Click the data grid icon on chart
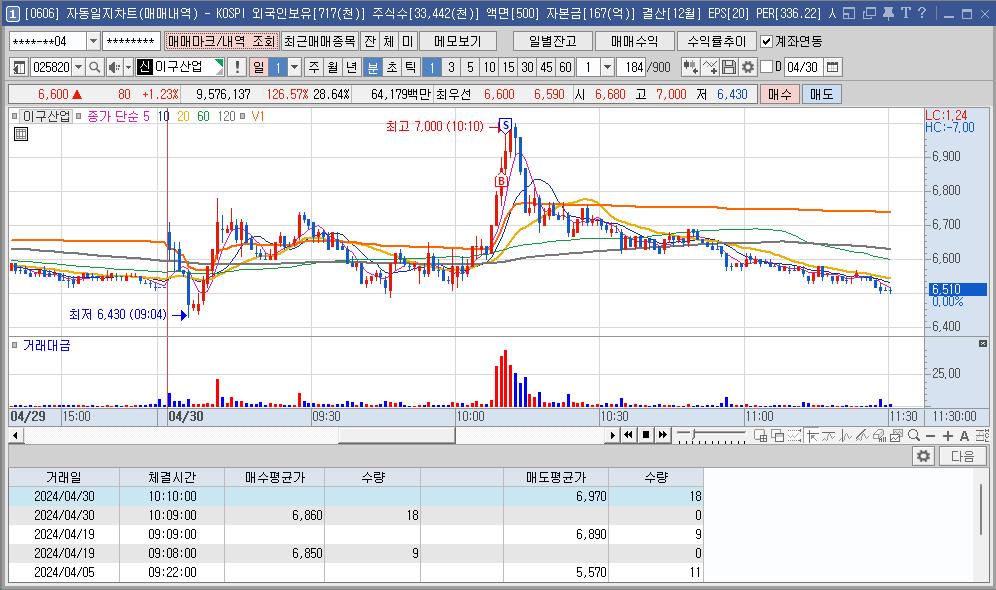Screen dimensions: 996x590 coord(21,133)
